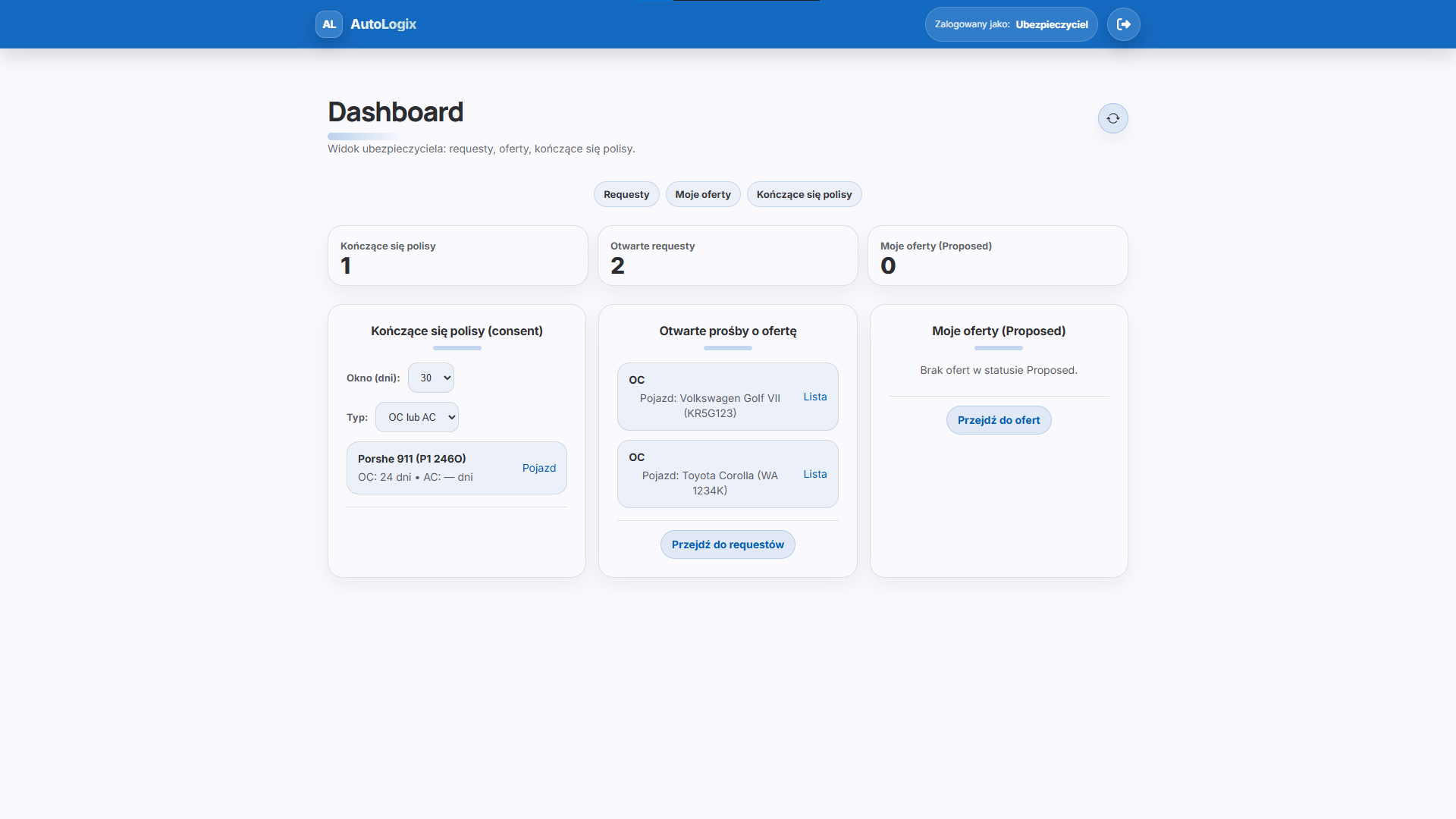Select the Kończące się polisy tab
Screen dimensions: 1456x819
coord(804,194)
